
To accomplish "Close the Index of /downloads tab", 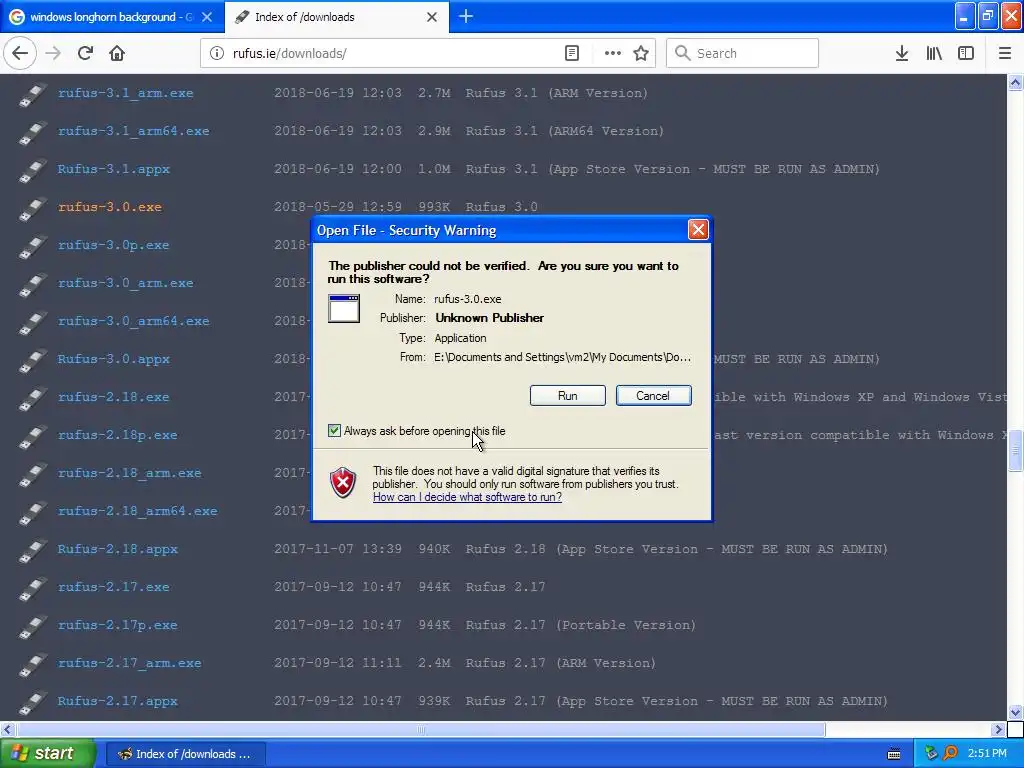I will pos(432,17).
